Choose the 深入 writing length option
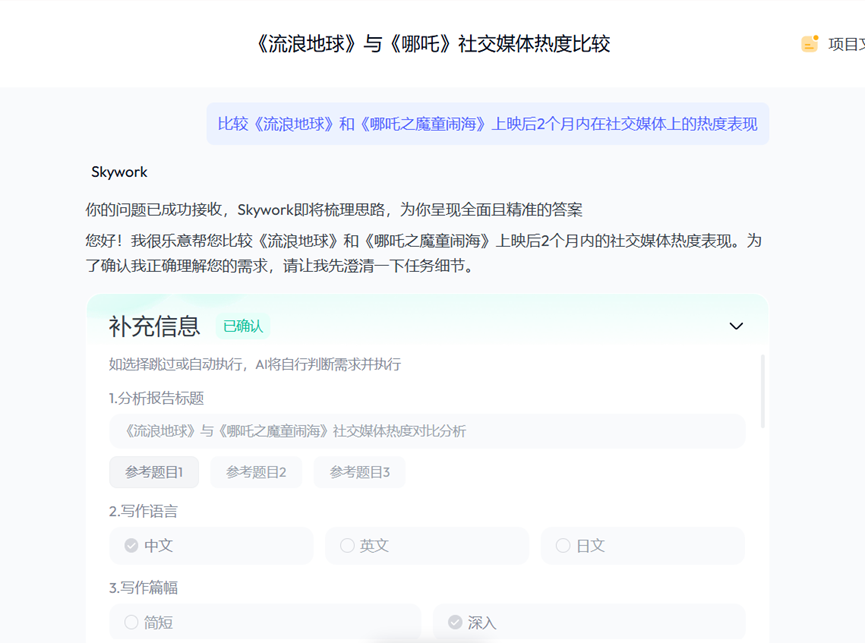Image resolution: width=865 pixels, height=643 pixels. (589, 622)
